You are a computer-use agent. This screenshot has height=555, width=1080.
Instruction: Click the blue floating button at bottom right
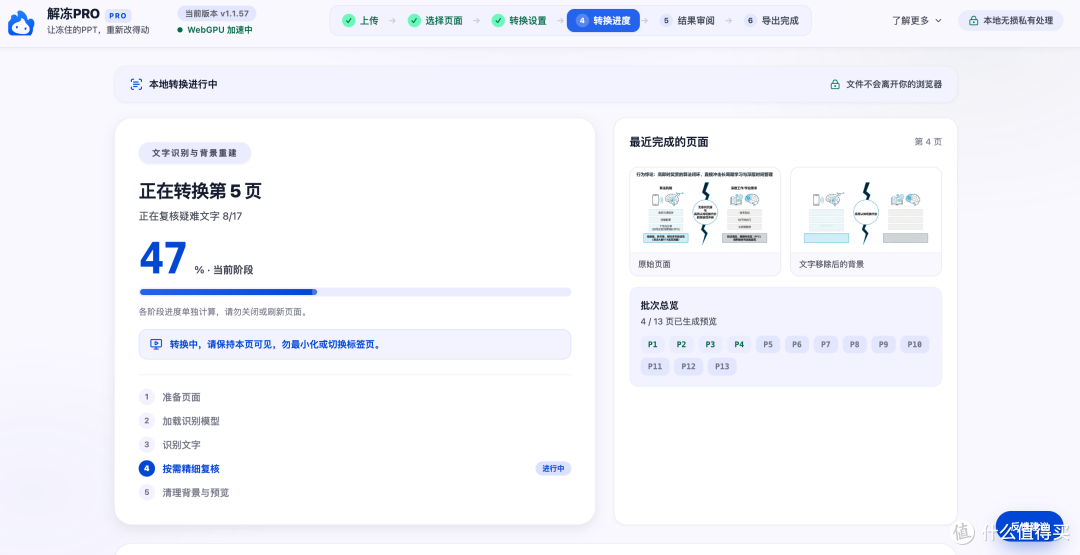[x=1030, y=526]
